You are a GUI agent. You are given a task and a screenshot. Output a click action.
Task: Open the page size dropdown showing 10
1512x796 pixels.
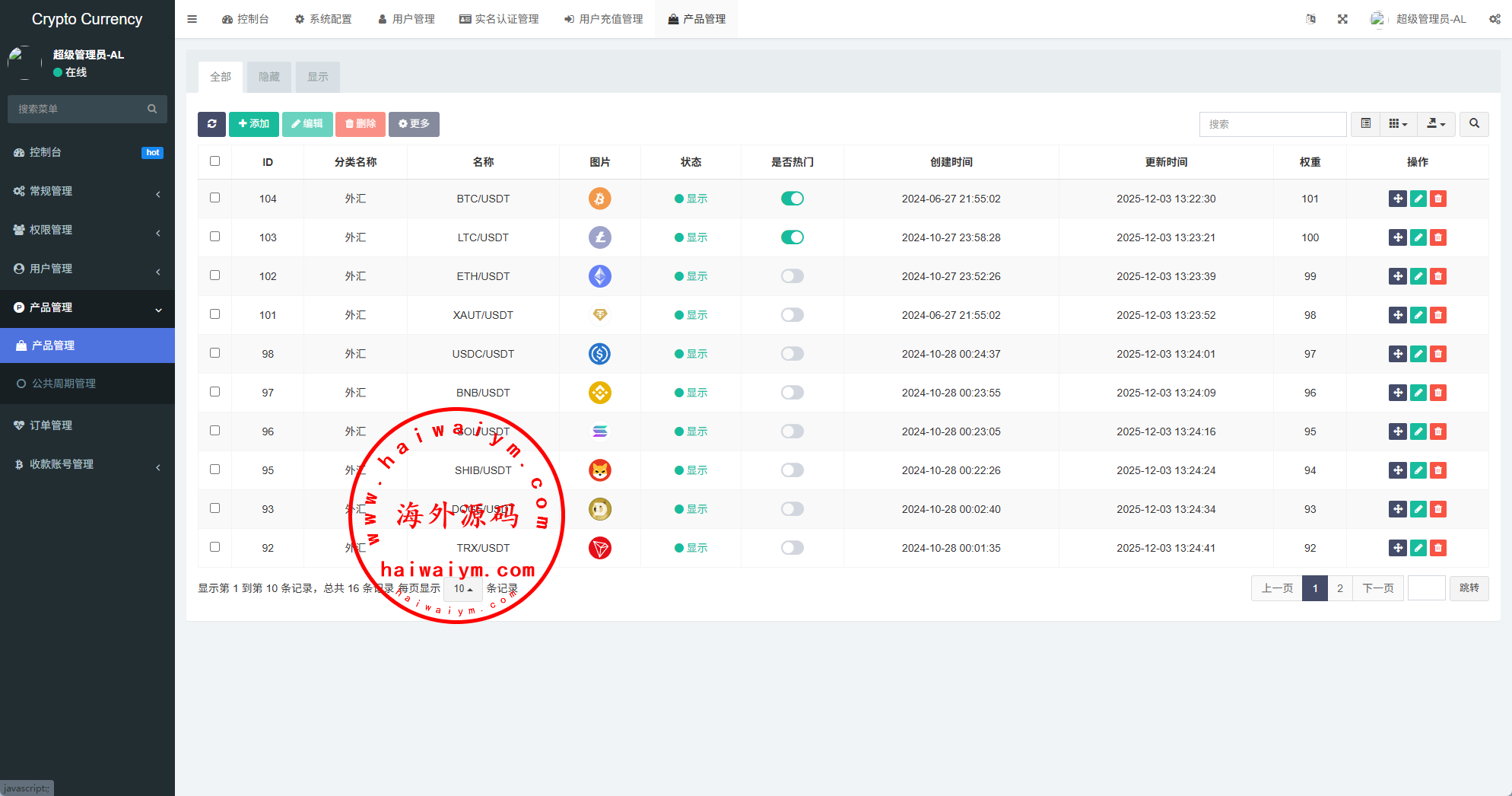pyautogui.click(x=462, y=588)
